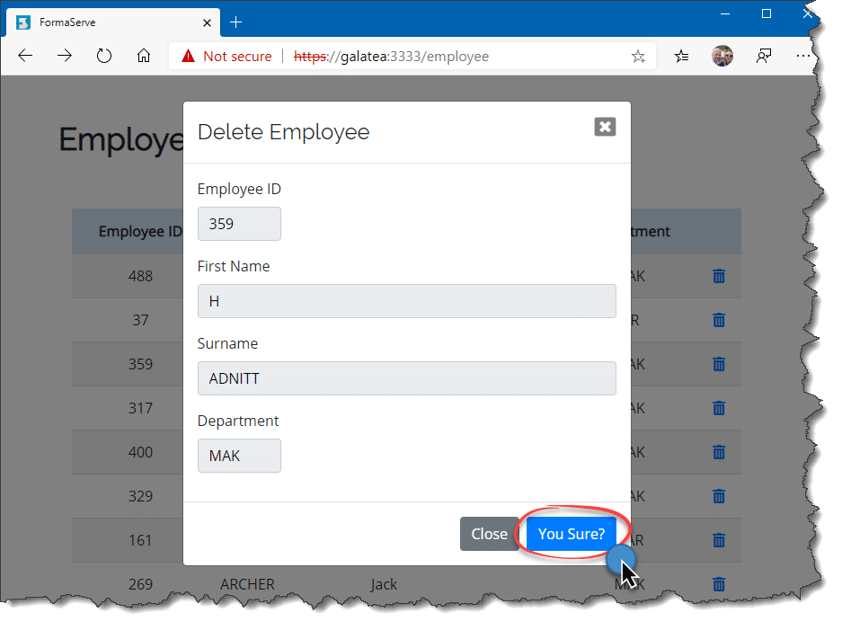Refresh the page with reload icon
This screenshot has height=630, width=842.
click(104, 56)
